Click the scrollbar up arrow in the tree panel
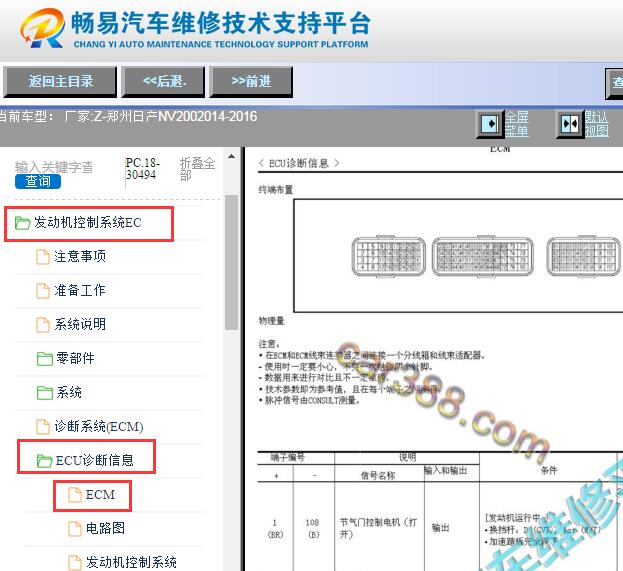623x571 pixels. point(231,157)
